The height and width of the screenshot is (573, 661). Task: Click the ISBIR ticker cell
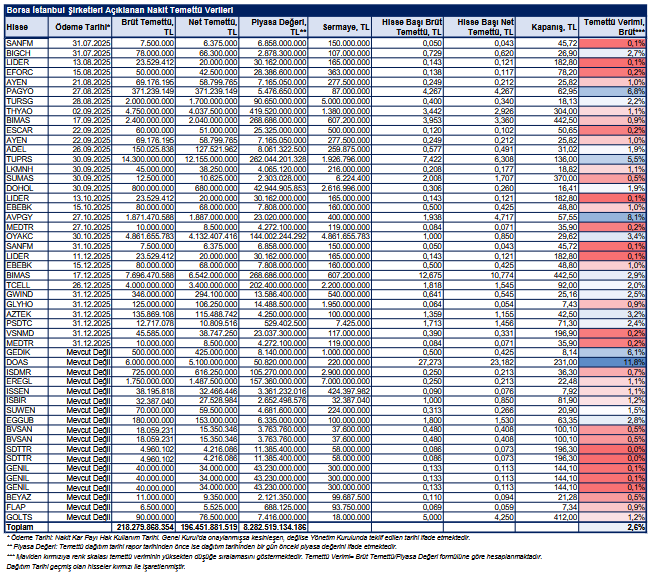point(27,401)
